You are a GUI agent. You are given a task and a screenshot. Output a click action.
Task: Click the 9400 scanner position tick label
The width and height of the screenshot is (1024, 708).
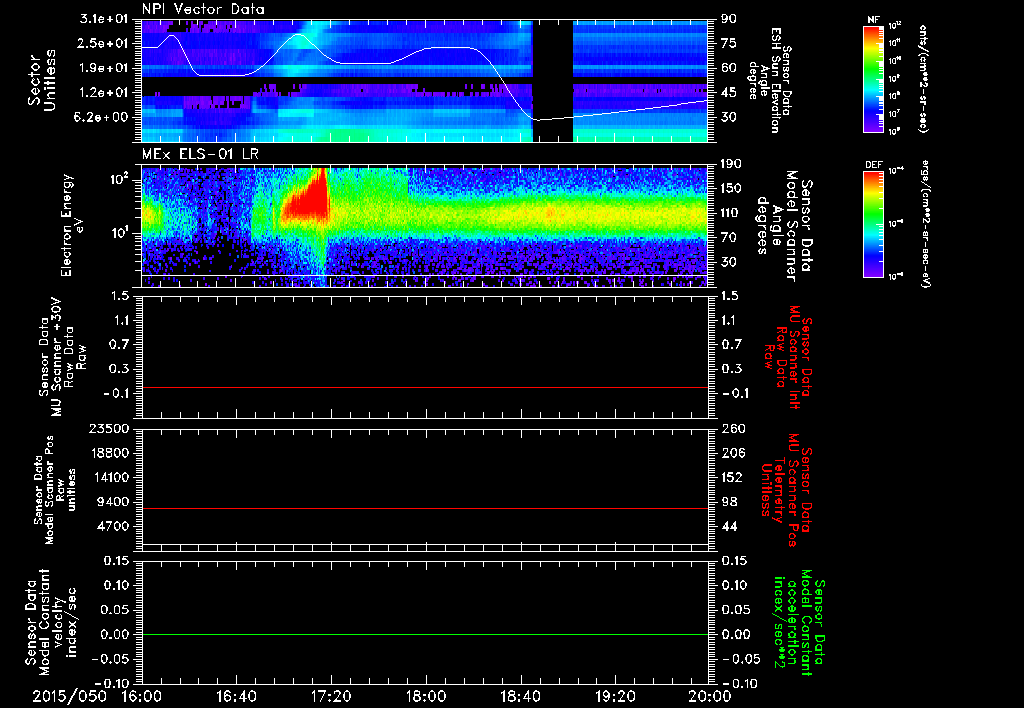click(113, 502)
